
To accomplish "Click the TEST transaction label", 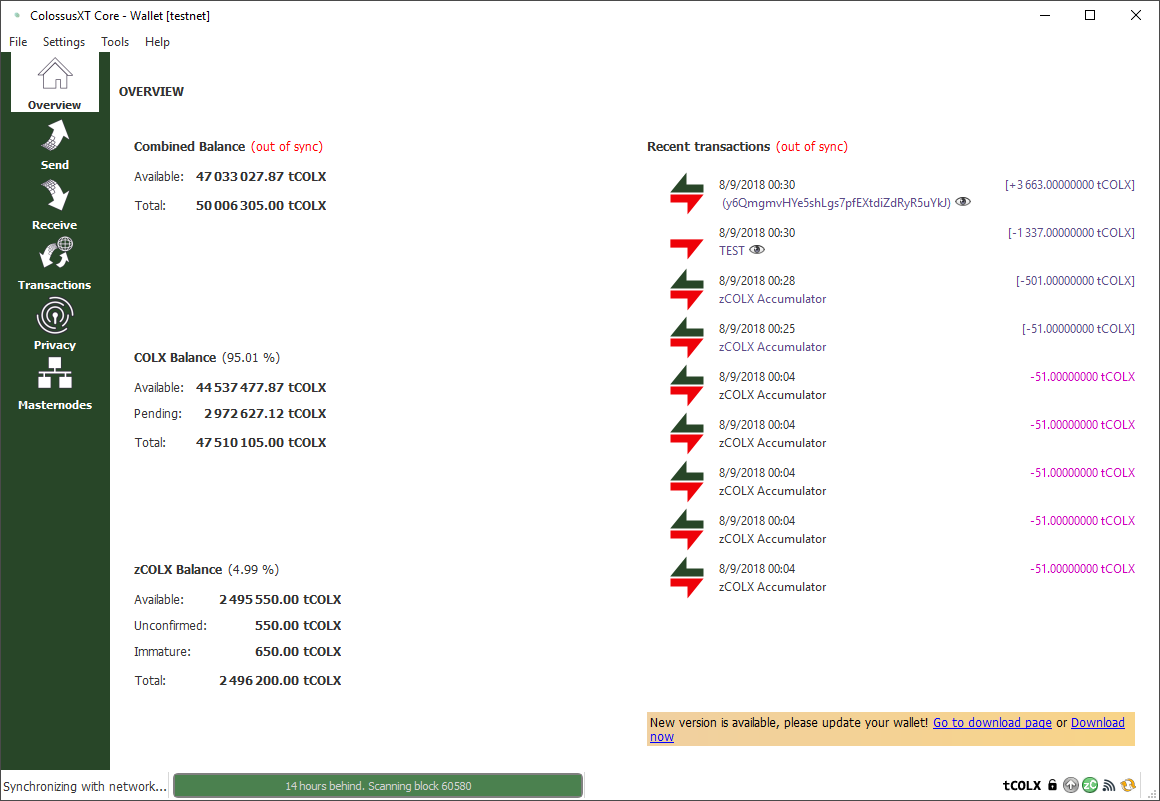I will tap(732, 251).
